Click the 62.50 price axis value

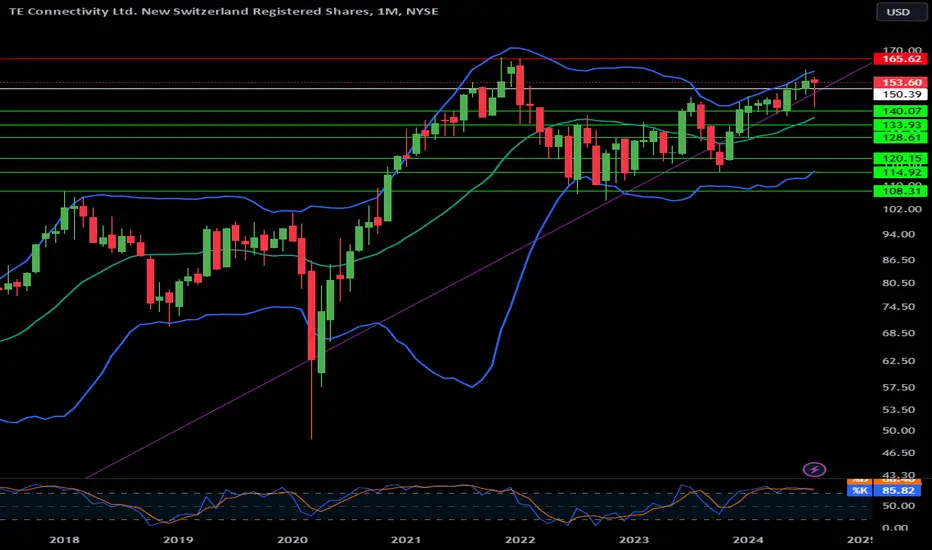898,361
